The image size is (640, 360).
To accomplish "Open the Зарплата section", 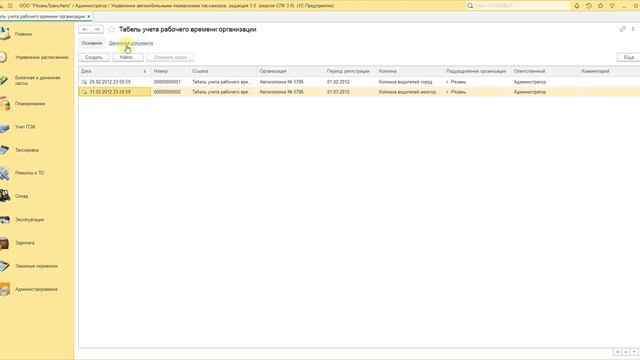I will [24, 243].
